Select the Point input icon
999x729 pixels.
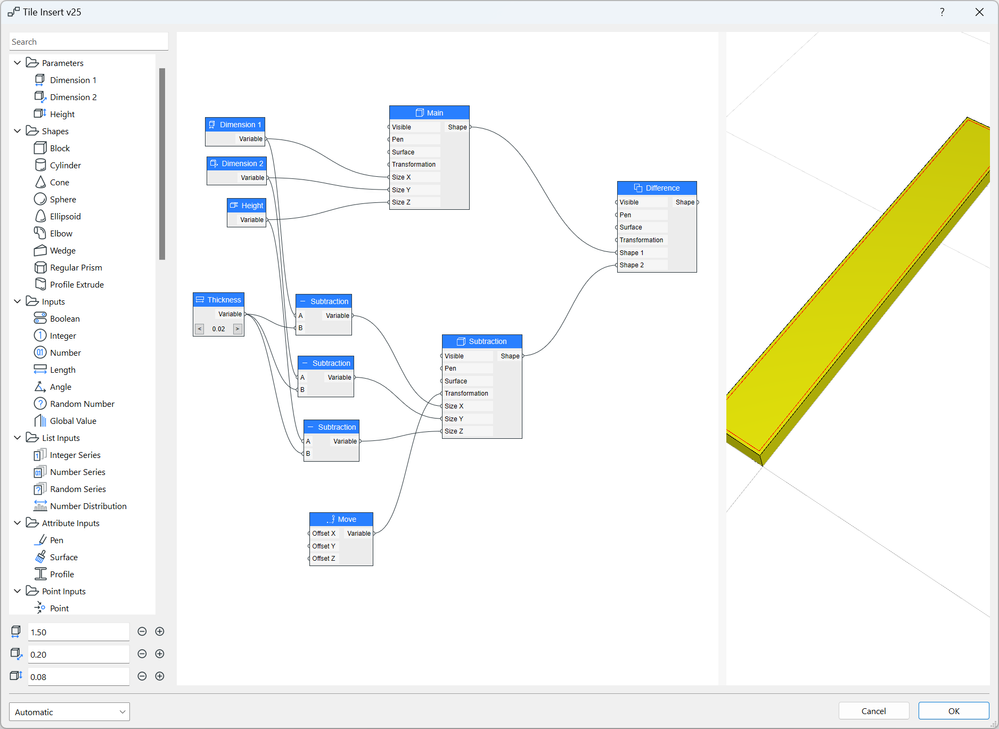pos(40,608)
